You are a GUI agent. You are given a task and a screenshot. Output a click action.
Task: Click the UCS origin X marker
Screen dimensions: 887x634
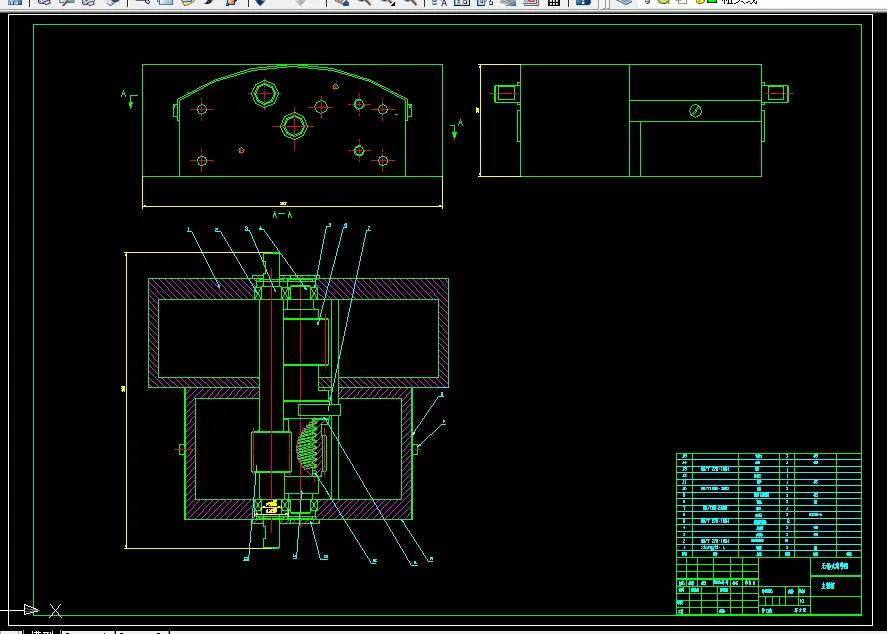(x=55, y=610)
